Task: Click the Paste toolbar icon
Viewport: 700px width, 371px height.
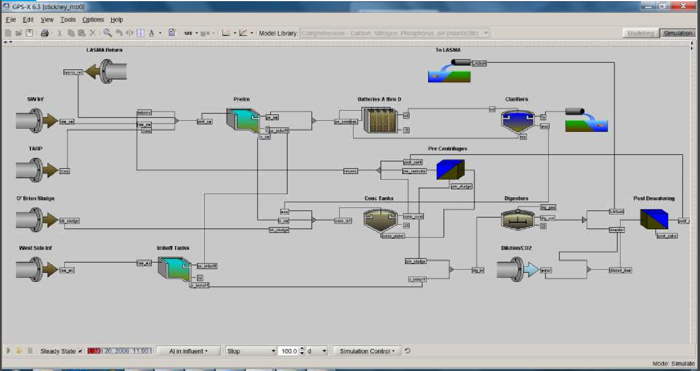Action: [81, 33]
